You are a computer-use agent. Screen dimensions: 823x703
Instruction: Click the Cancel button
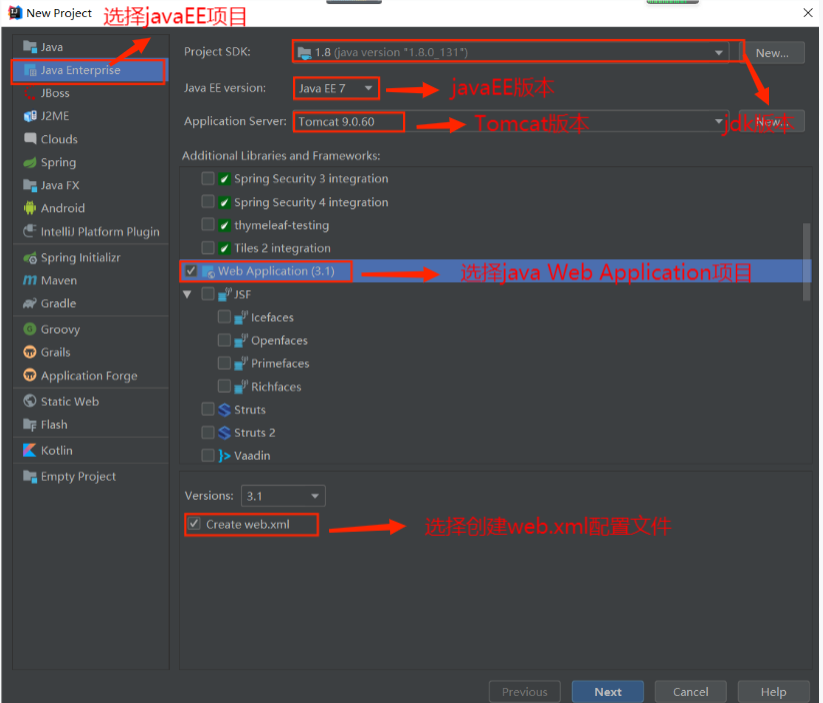(690, 691)
